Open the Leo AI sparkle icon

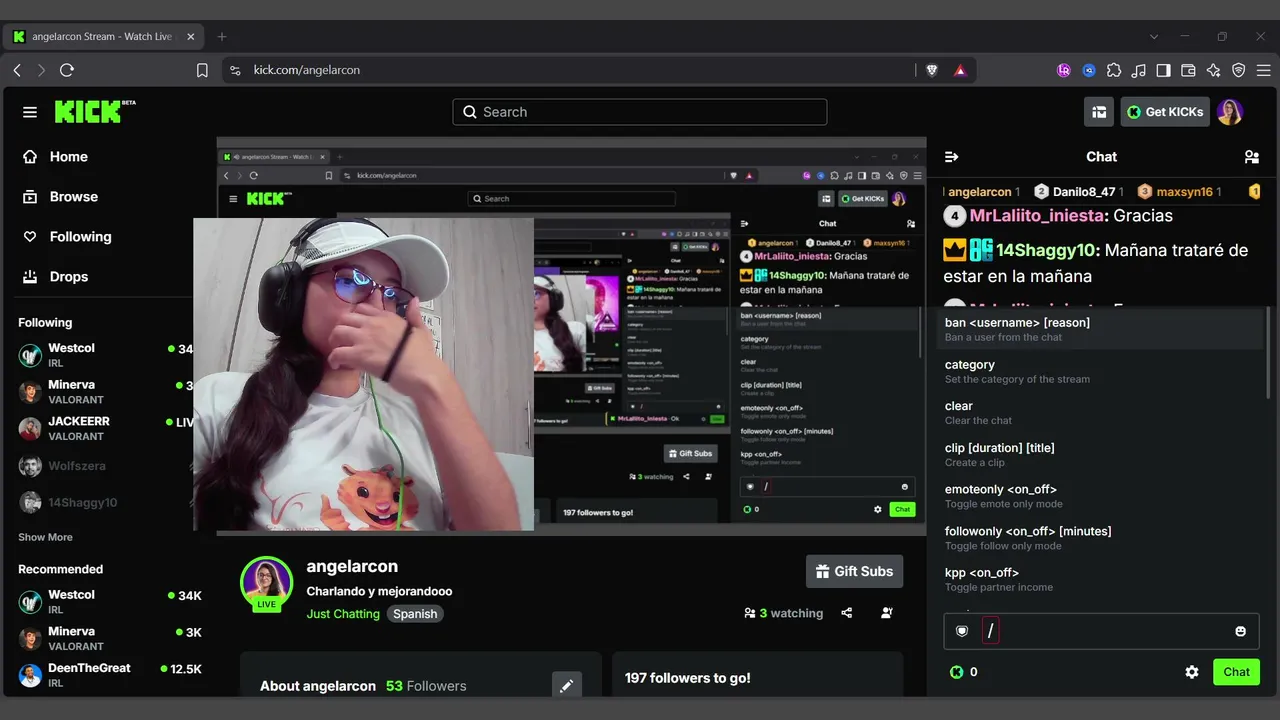click(1214, 70)
